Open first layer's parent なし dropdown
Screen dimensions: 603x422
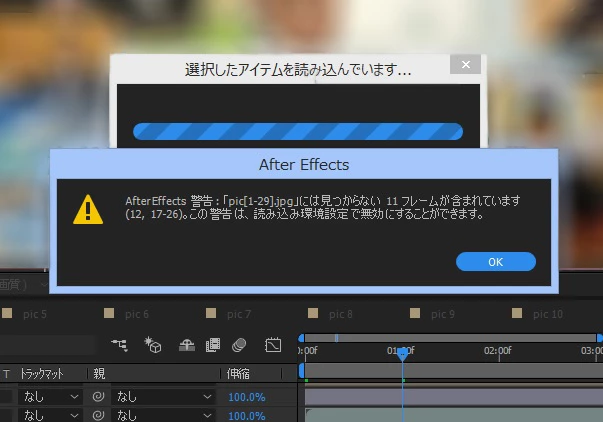163,397
